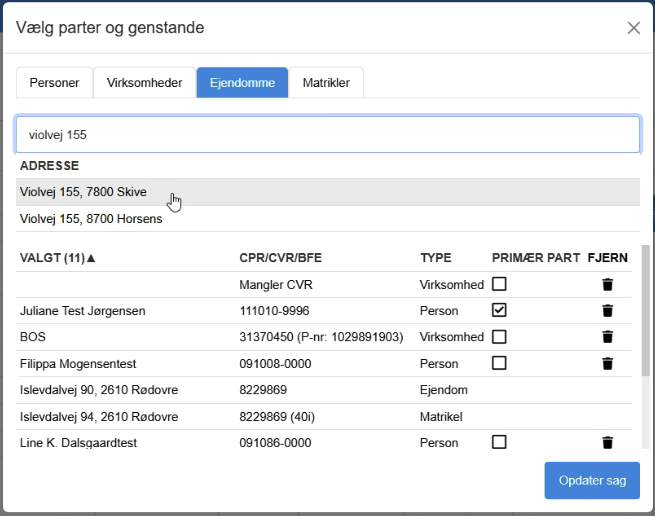Uncheck primary party for Juliane Test Jørgensen
655x516 pixels.
[500, 311]
